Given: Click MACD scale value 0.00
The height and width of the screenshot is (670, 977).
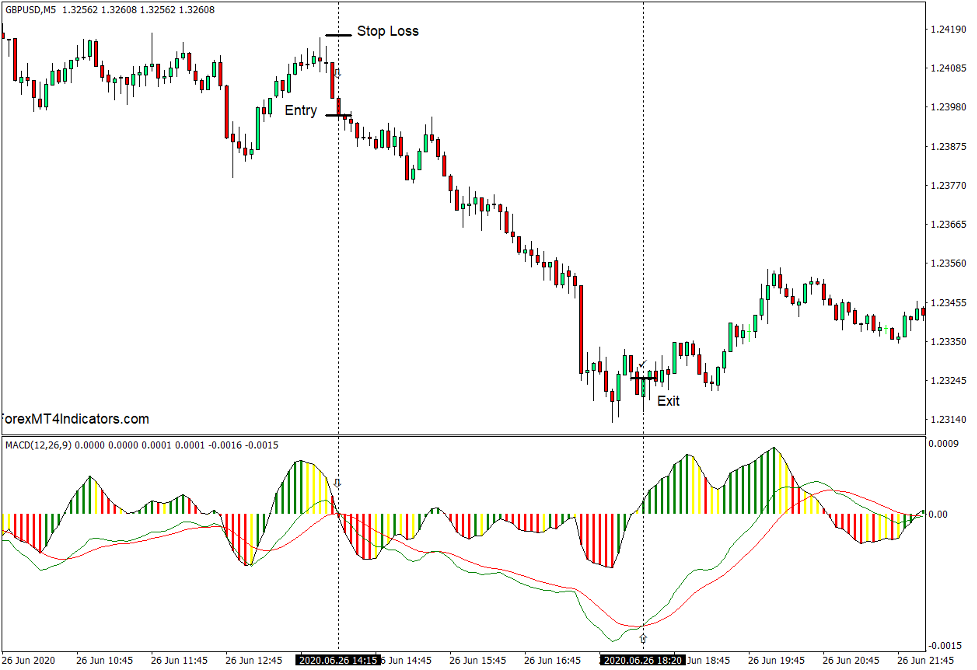Looking at the screenshot, I should click(x=938, y=514).
